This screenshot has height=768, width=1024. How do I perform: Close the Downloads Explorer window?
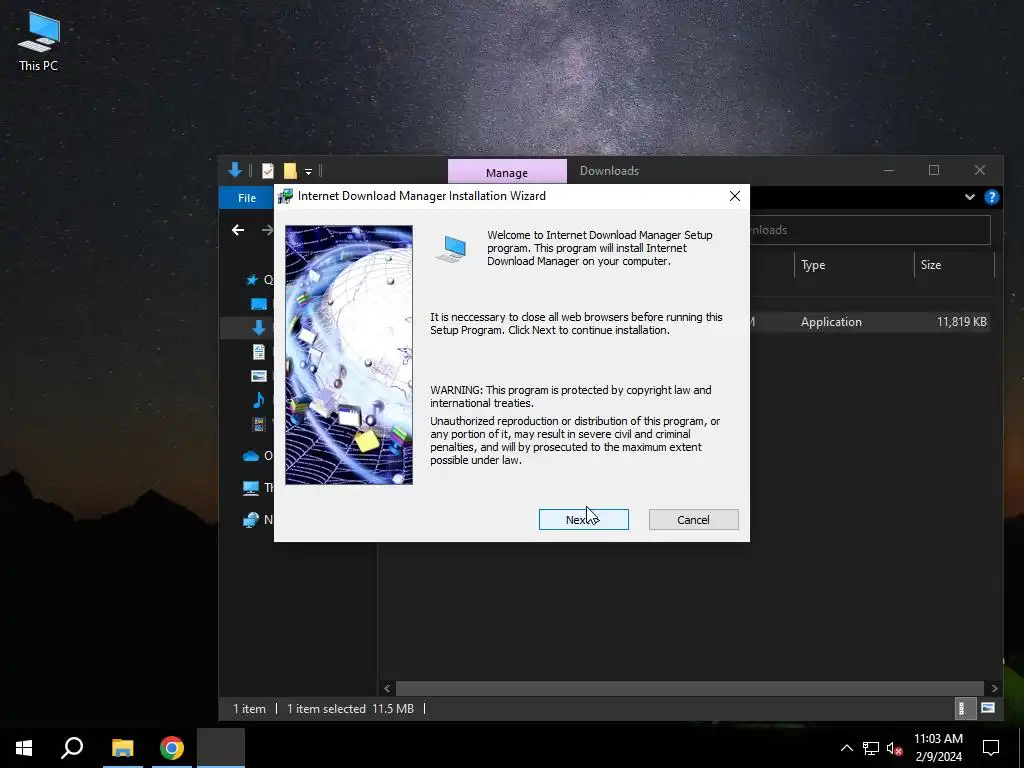pyautogui.click(x=980, y=170)
